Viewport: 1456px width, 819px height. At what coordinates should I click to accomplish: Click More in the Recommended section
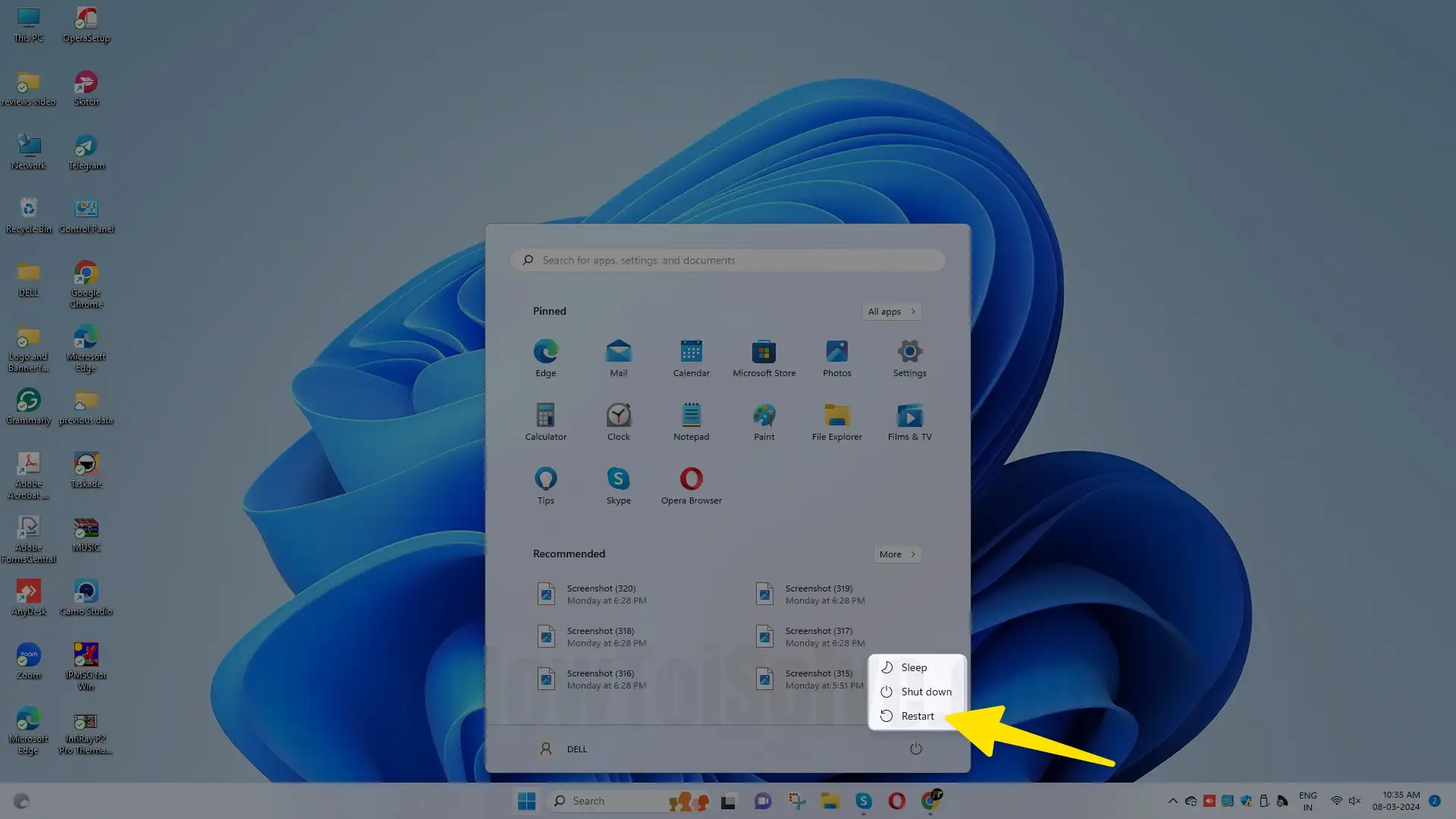click(898, 554)
